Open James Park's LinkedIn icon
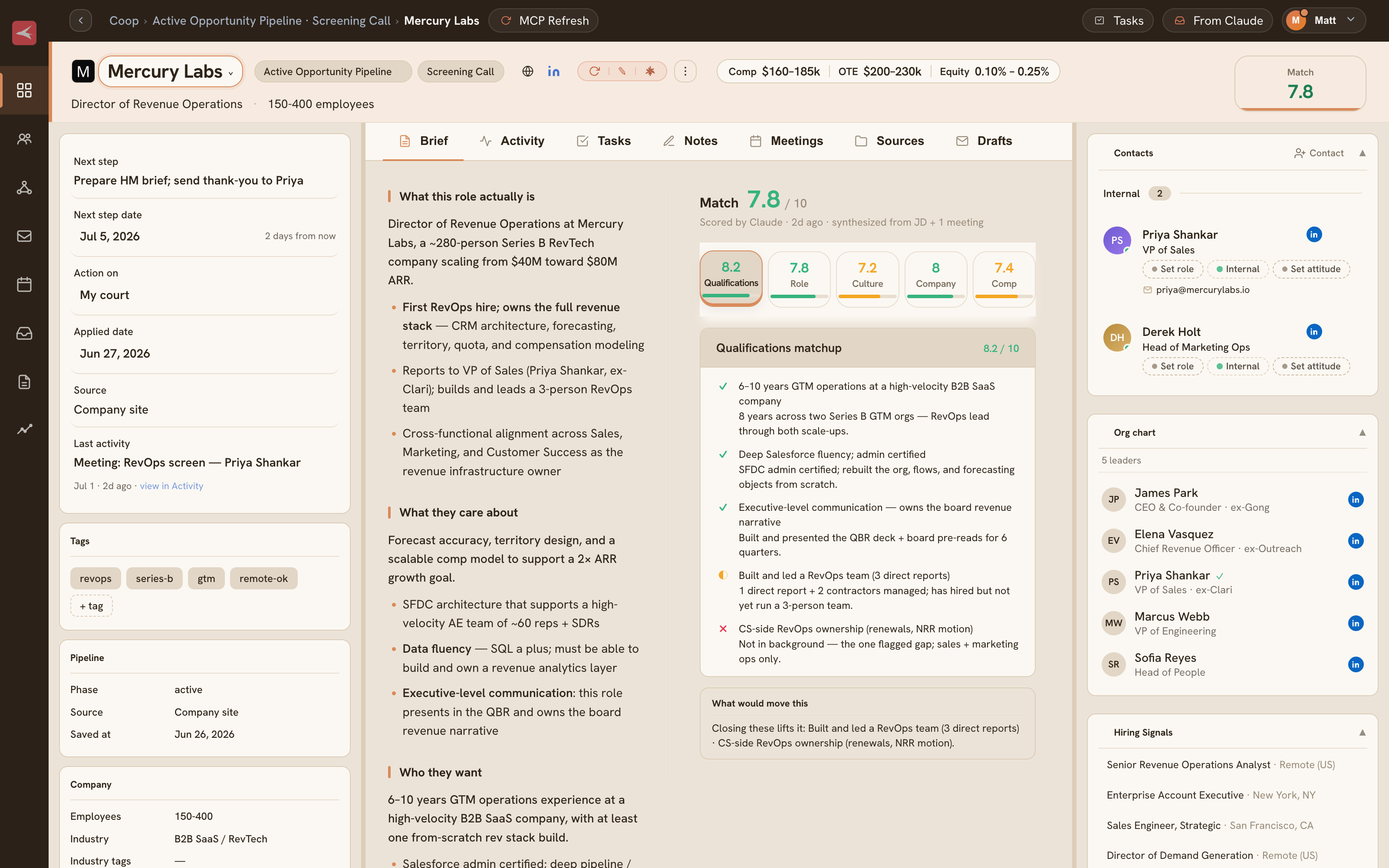Viewport: 1389px width, 868px height. pyautogui.click(x=1356, y=500)
